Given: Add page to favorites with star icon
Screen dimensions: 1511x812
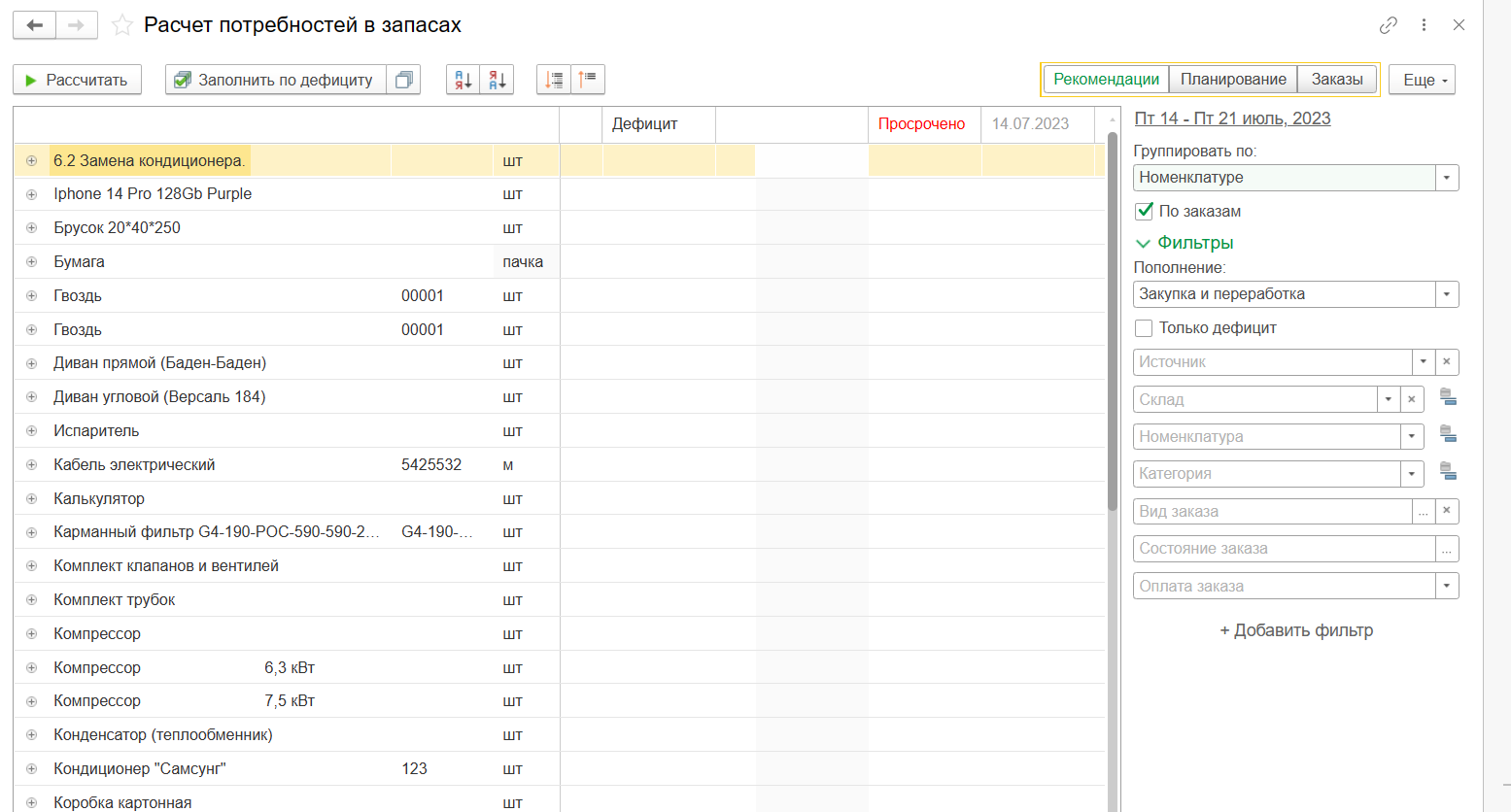Looking at the screenshot, I should pos(122,25).
